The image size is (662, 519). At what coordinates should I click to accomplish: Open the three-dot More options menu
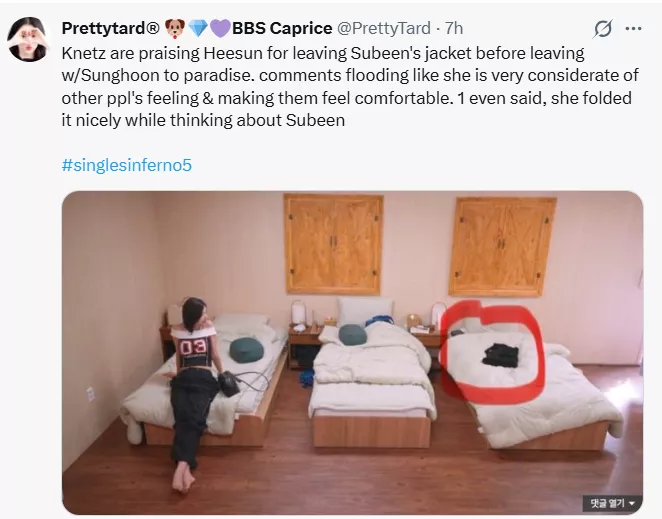[633, 28]
